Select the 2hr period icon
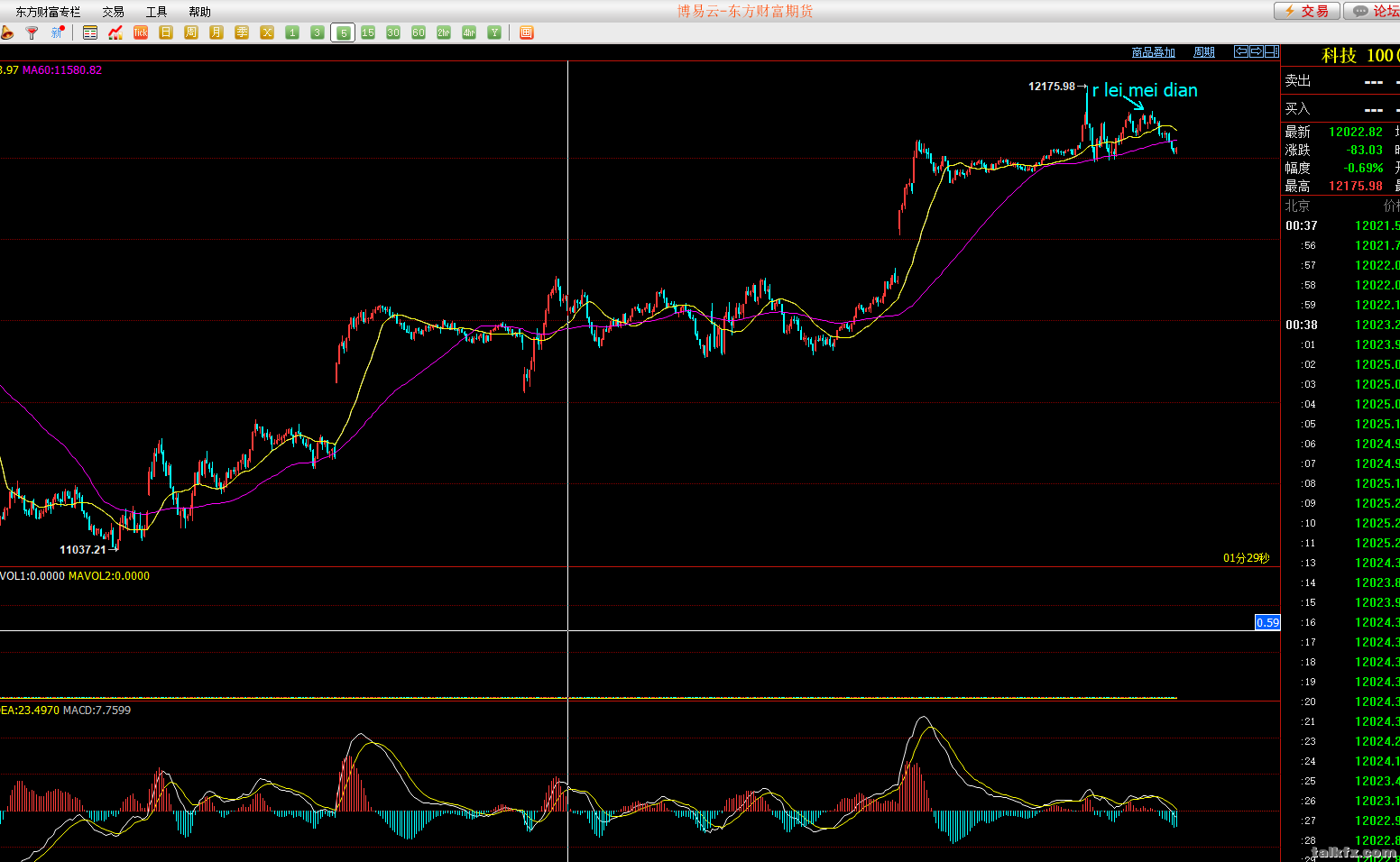Image resolution: width=1400 pixels, height=862 pixels. coord(444,32)
